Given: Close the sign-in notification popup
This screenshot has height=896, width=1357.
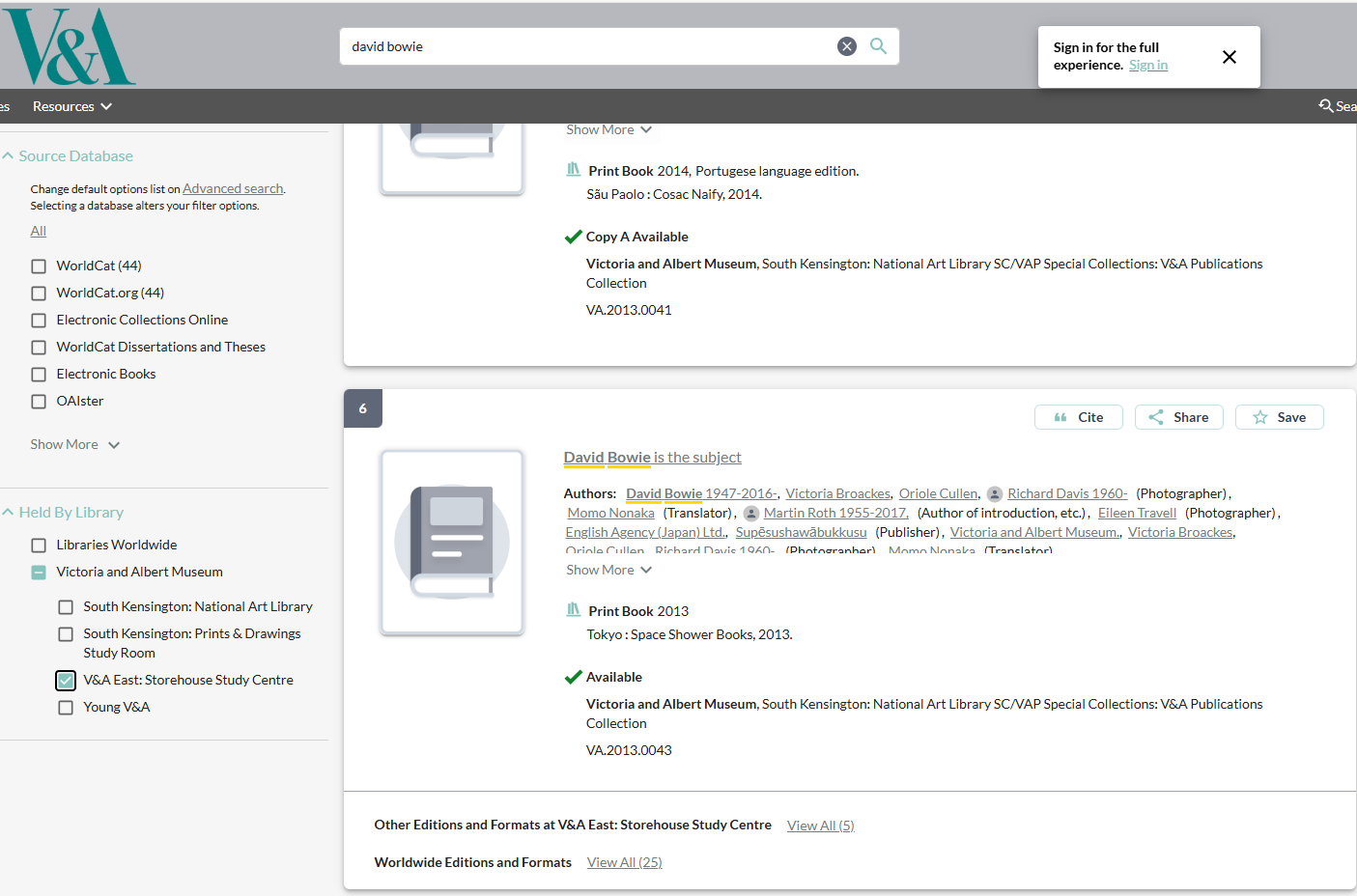Looking at the screenshot, I should (x=1229, y=57).
